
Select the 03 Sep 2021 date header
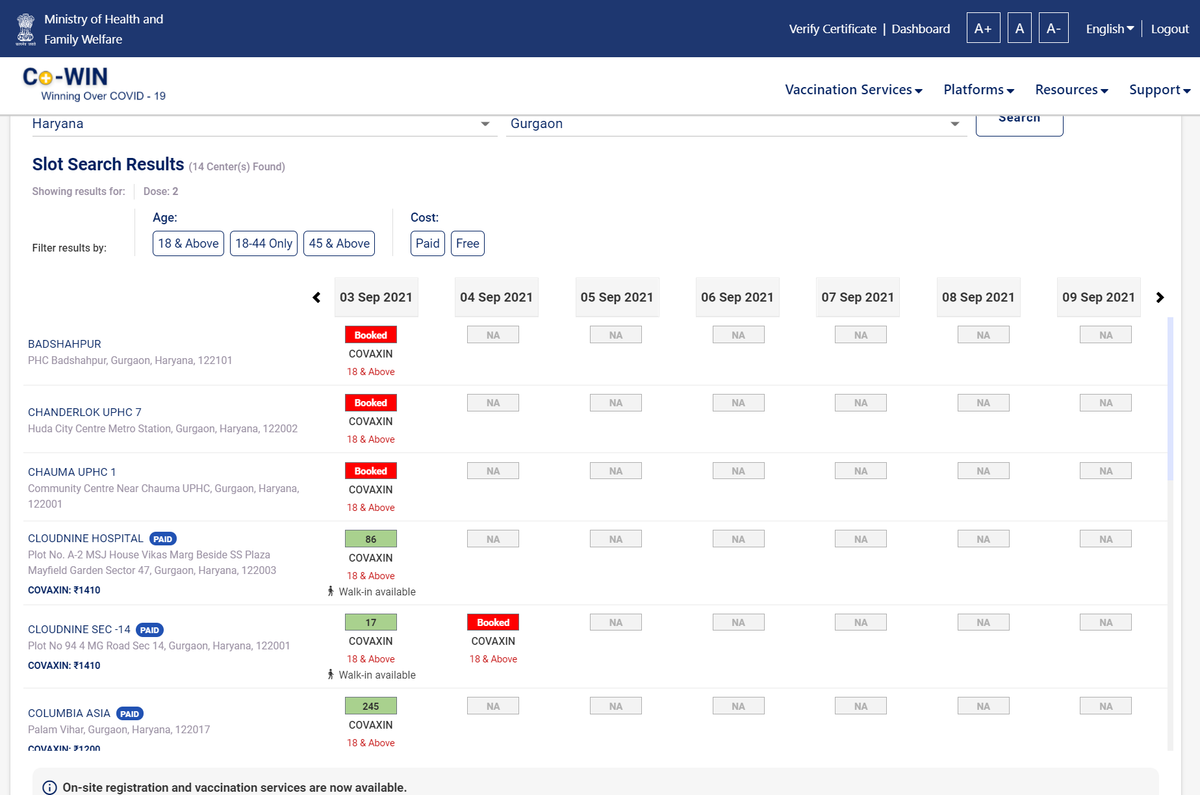click(376, 297)
